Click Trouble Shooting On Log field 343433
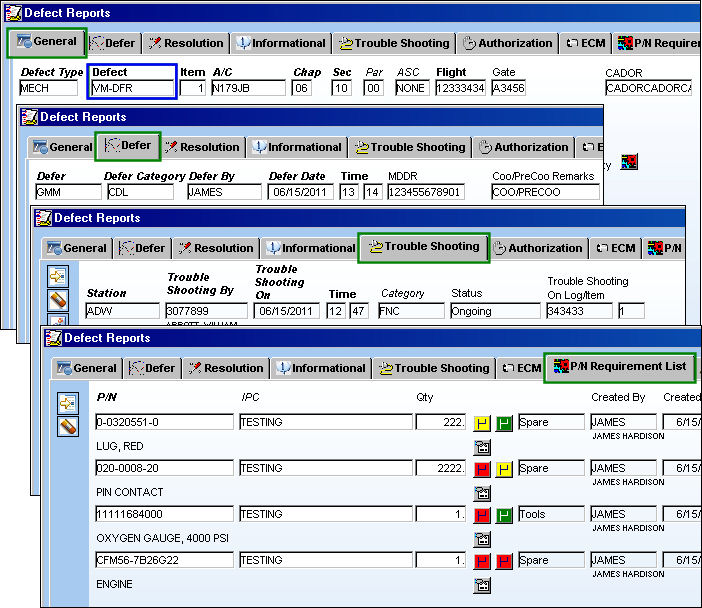This screenshot has height=608, width=702. point(579,311)
